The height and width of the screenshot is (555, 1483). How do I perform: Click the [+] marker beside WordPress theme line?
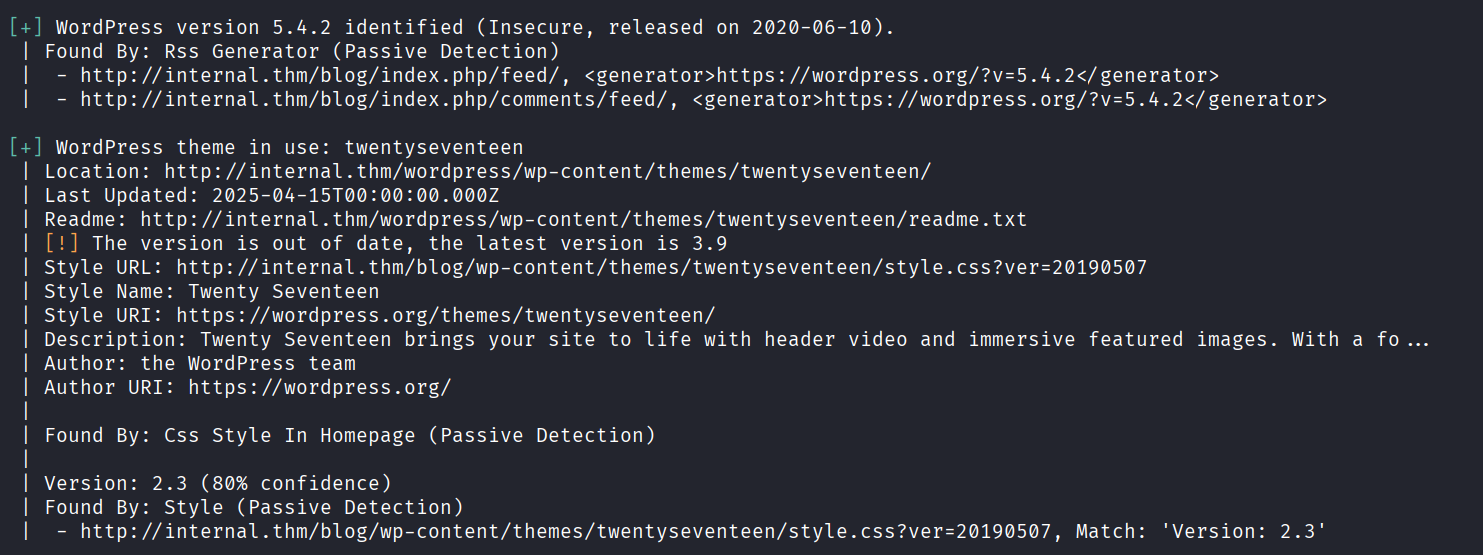[26, 147]
